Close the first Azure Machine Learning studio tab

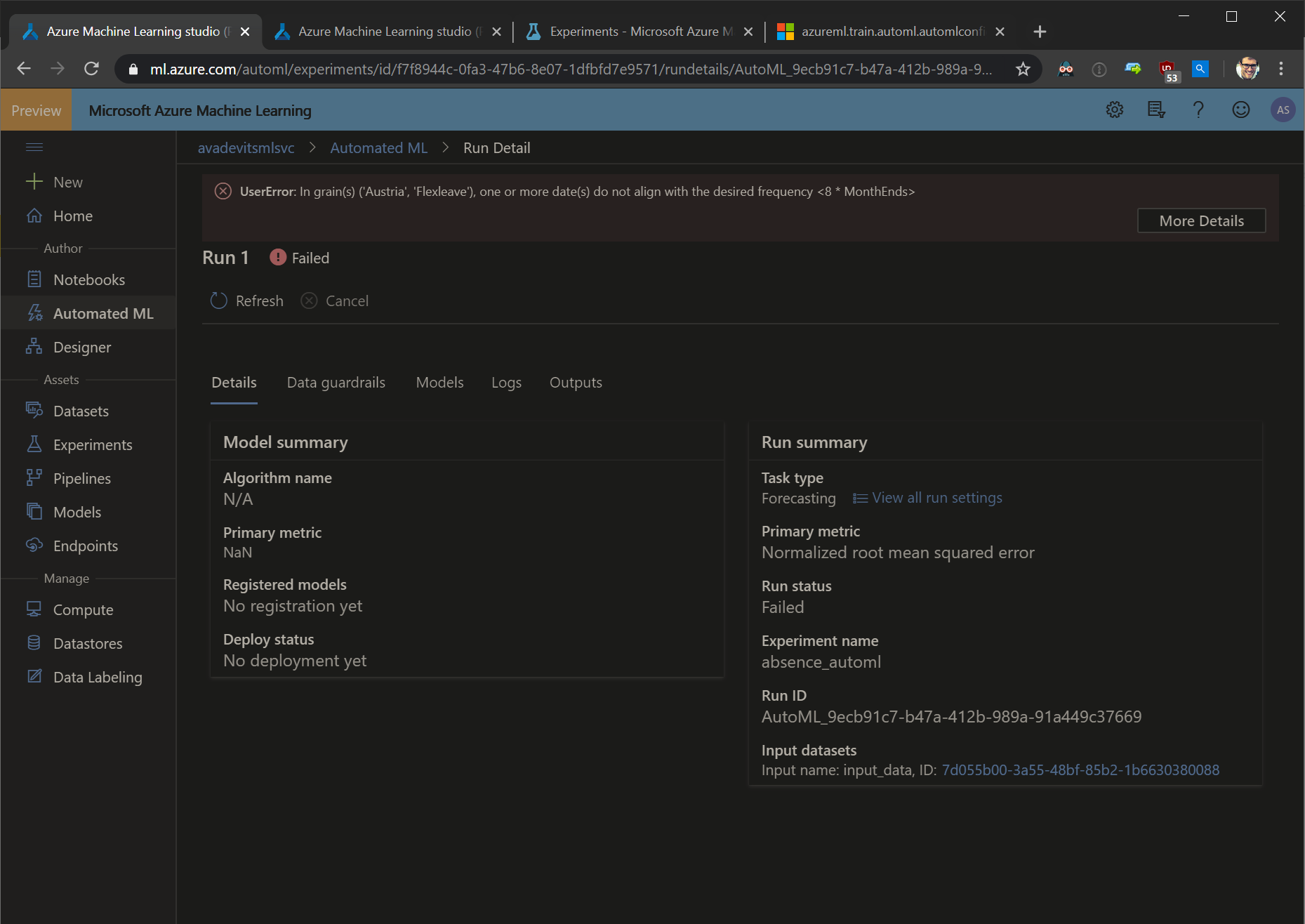click(x=245, y=32)
